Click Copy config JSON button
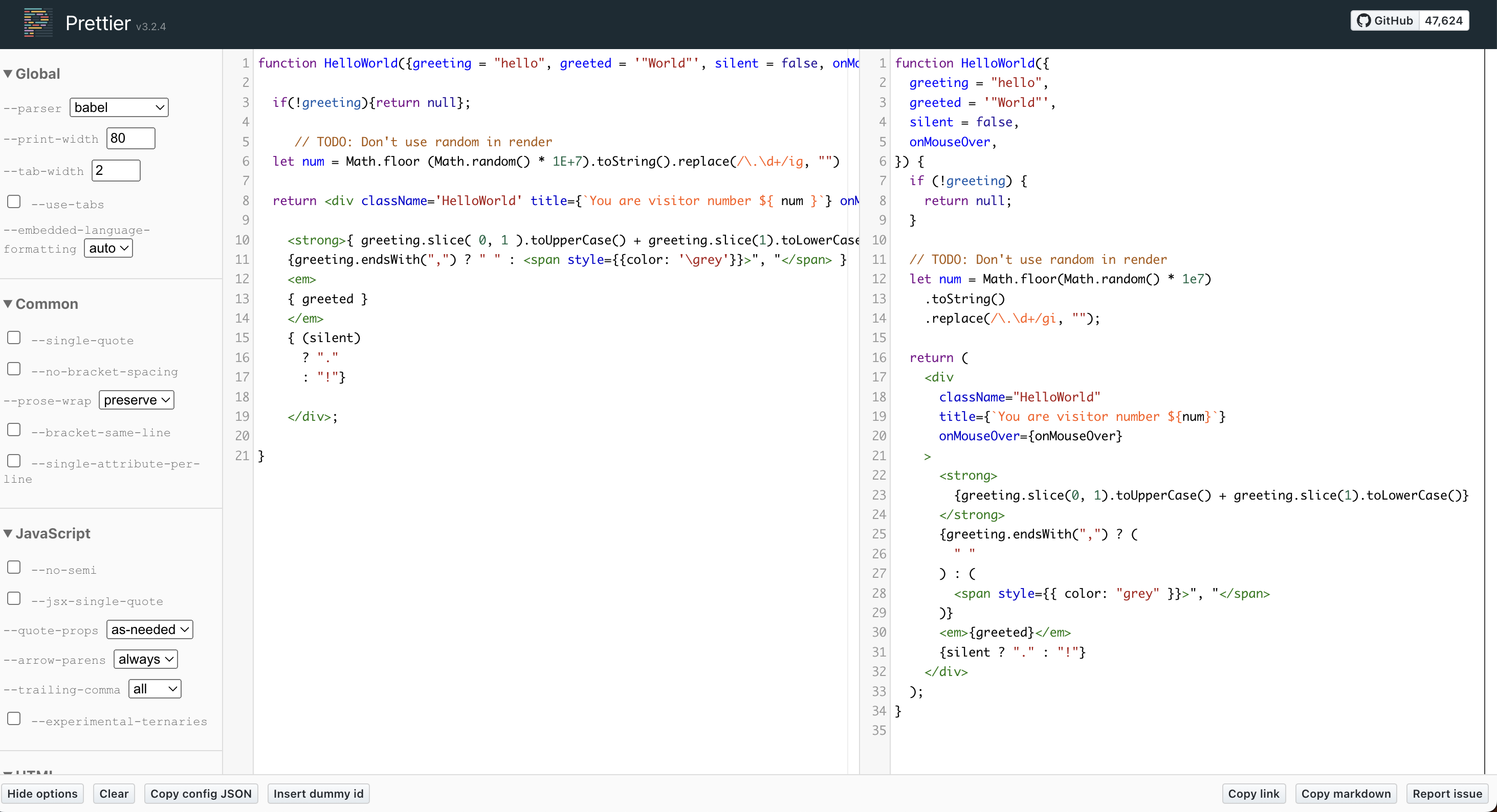 [201, 794]
